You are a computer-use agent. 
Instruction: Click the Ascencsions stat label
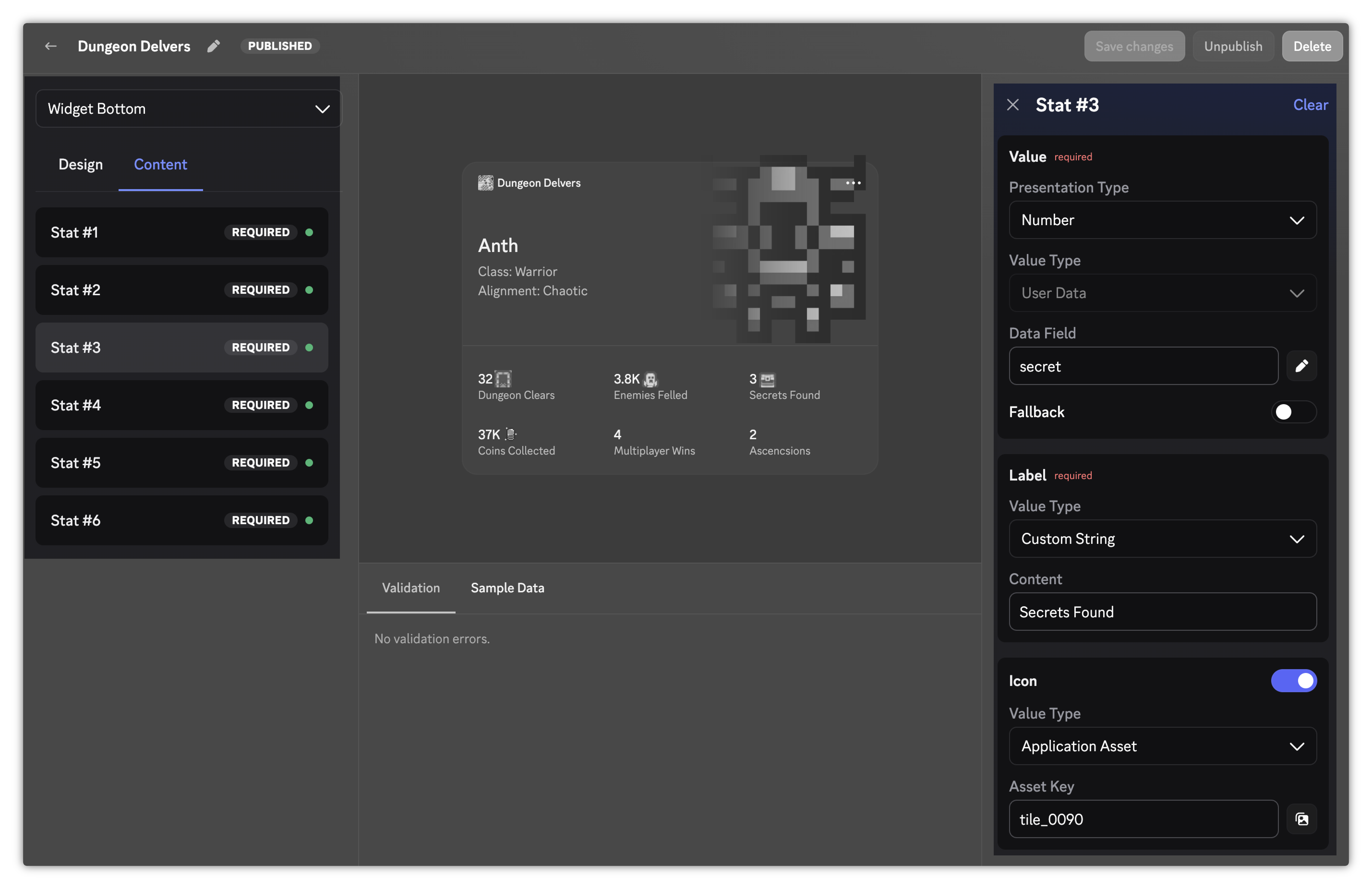(x=779, y=451)
